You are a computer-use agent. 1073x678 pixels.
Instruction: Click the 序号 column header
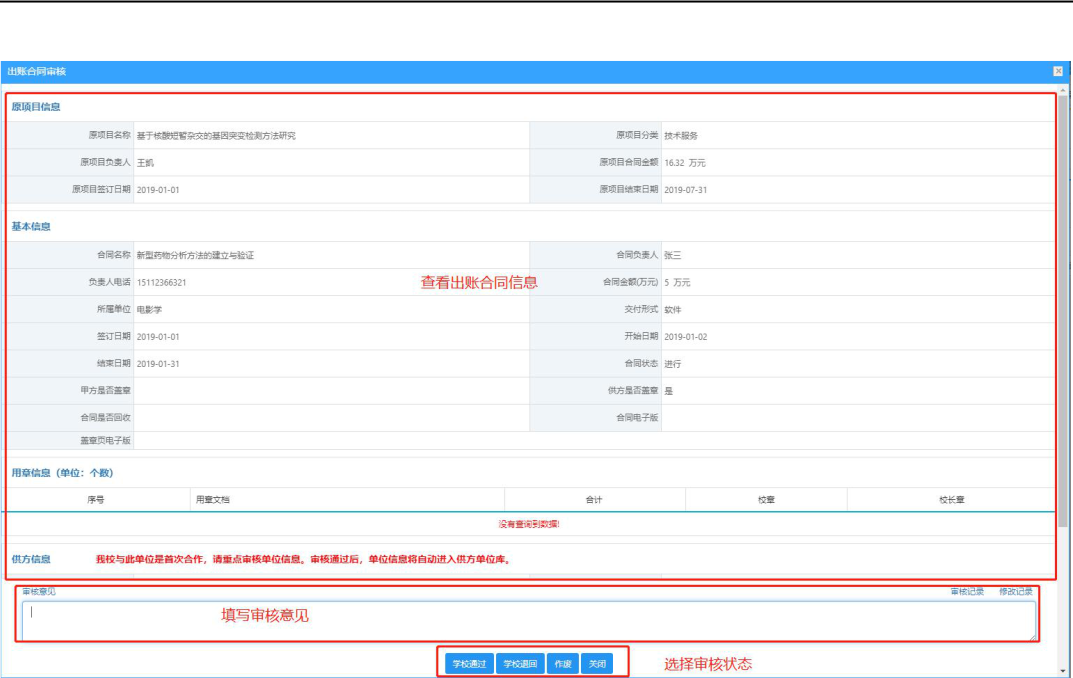click(96, 500)
